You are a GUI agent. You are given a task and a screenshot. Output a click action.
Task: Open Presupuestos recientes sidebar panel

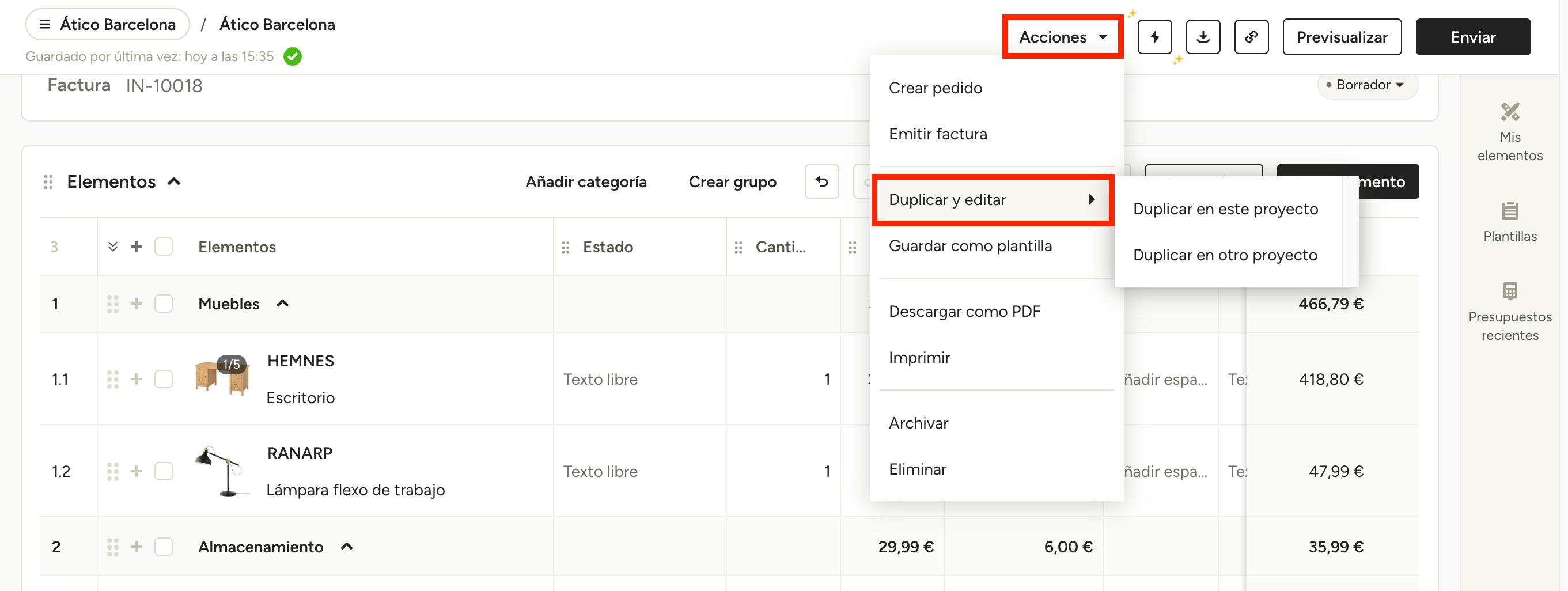pyautogui.click(x=1510, y=312)
